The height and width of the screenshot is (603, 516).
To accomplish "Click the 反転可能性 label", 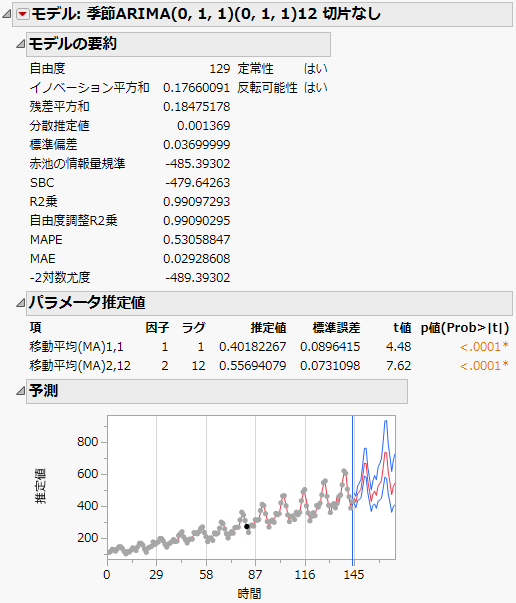I will [x=267, y=88].
